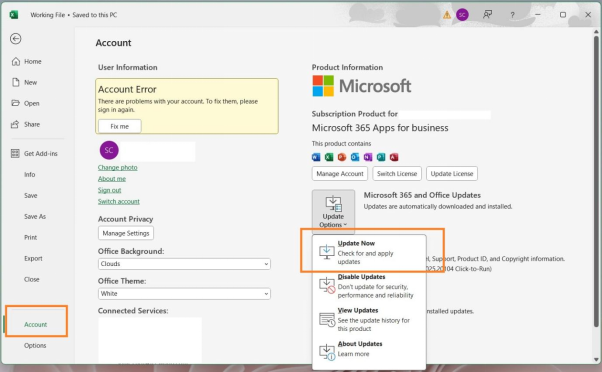Select Info in the sidebar

tap(30, 175)
